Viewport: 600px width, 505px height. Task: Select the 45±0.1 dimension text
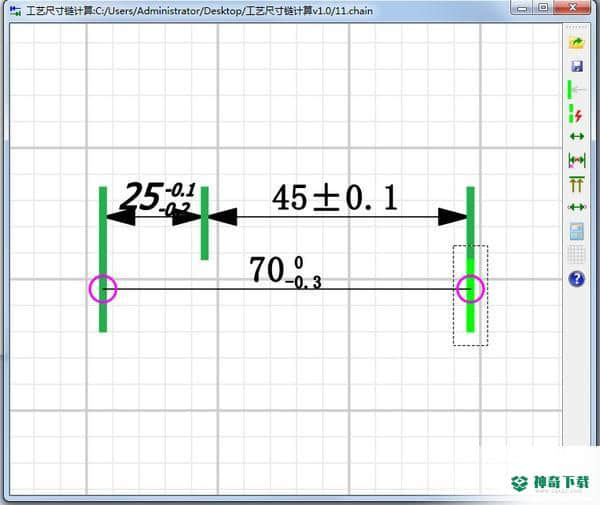(x=335, y=198)
